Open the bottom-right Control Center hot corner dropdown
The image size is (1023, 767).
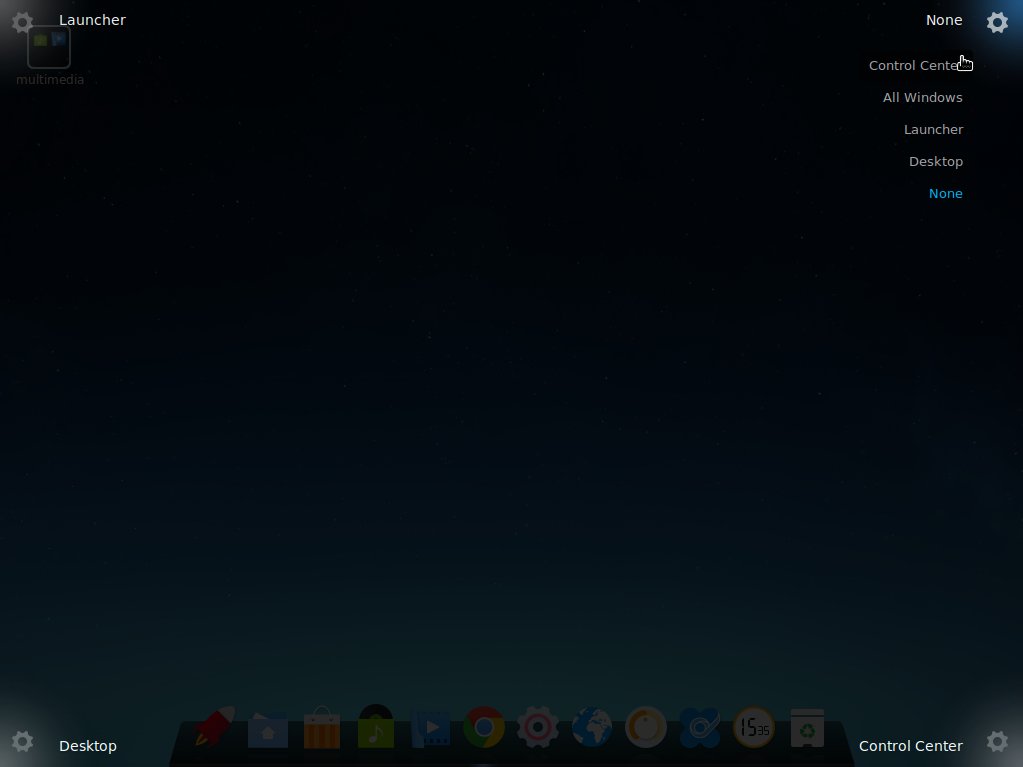pos(910,746)
